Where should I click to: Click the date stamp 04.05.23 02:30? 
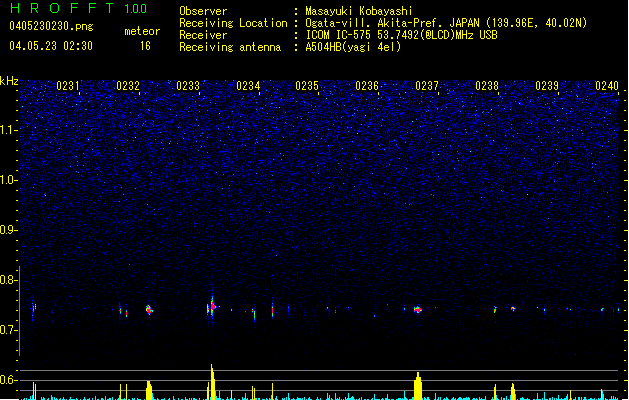[x=51, y=46]
